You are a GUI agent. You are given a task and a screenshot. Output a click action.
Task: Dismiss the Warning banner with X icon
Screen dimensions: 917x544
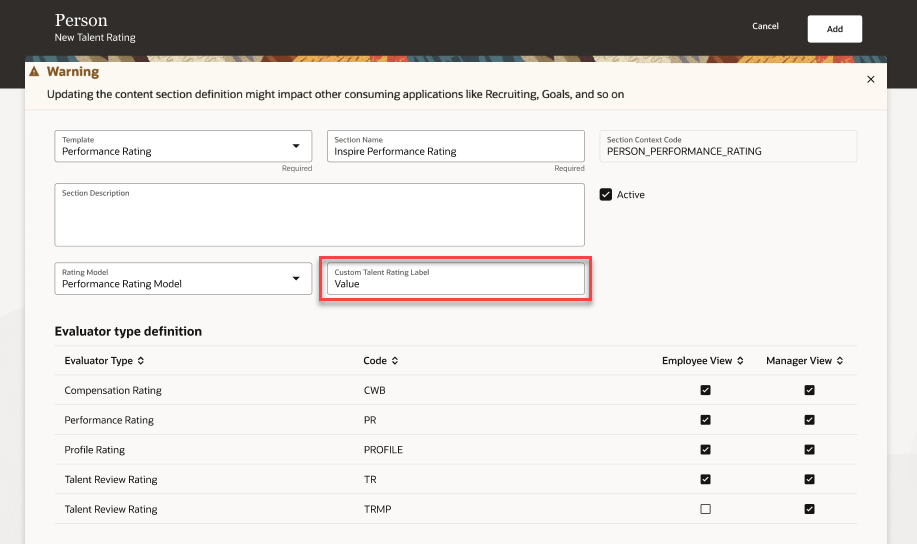(870, 80)
